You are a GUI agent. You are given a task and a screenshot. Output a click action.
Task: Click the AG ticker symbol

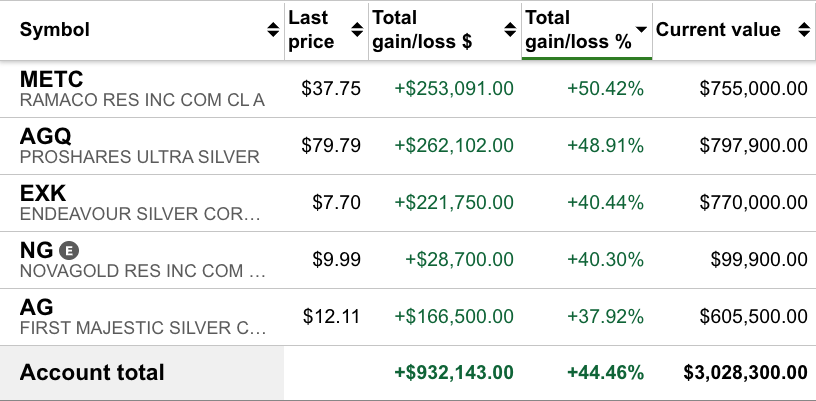pos(36,307)
